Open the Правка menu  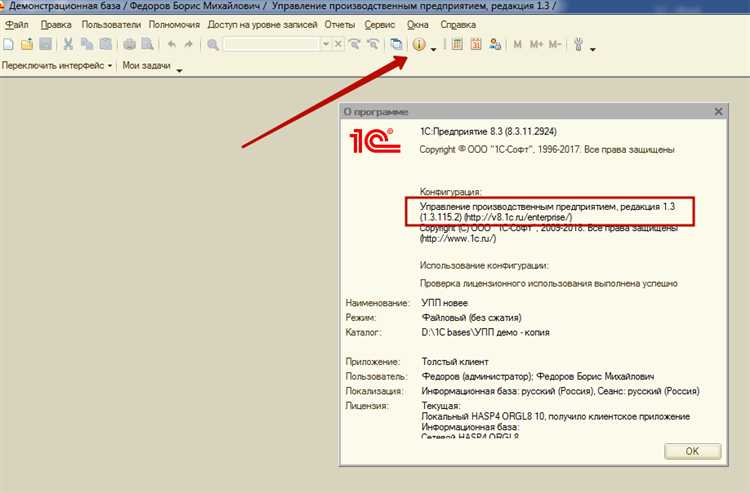click(56, 24)
